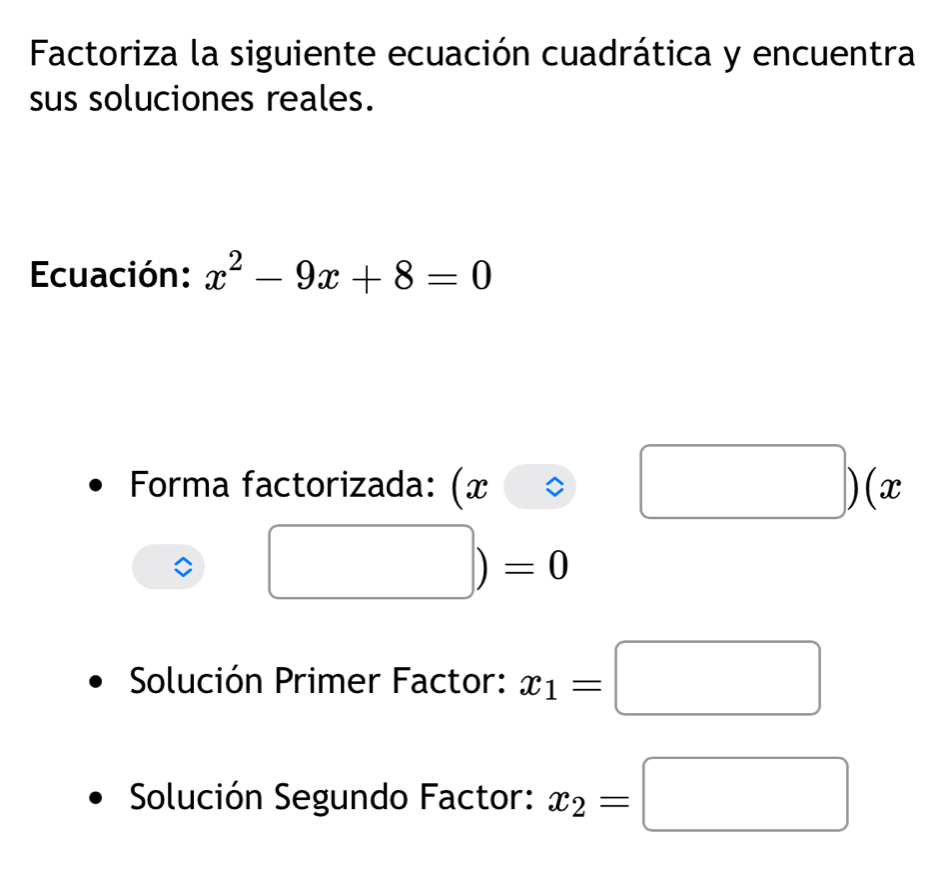Focus the x₂ solution input field
Image resolution: width=935 pixels, height=884 pixels.
[746, 795]
